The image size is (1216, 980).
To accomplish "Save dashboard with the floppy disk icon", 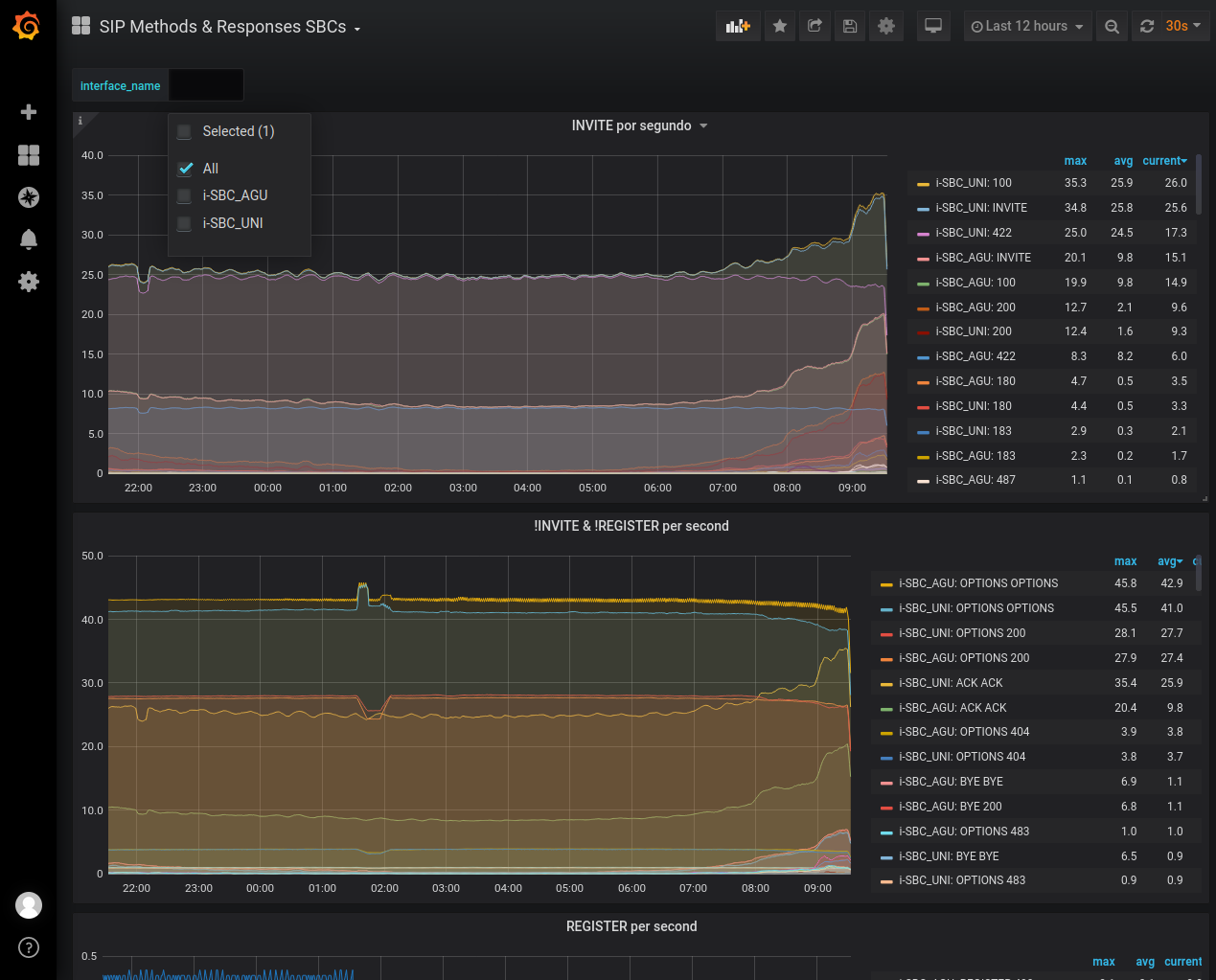I will point(850,26).
